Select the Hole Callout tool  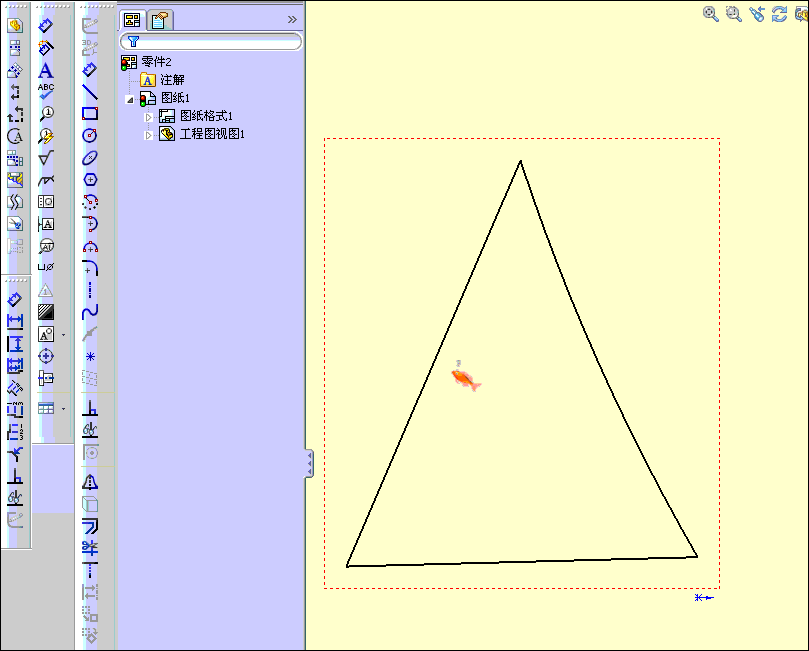coord(45,267)
